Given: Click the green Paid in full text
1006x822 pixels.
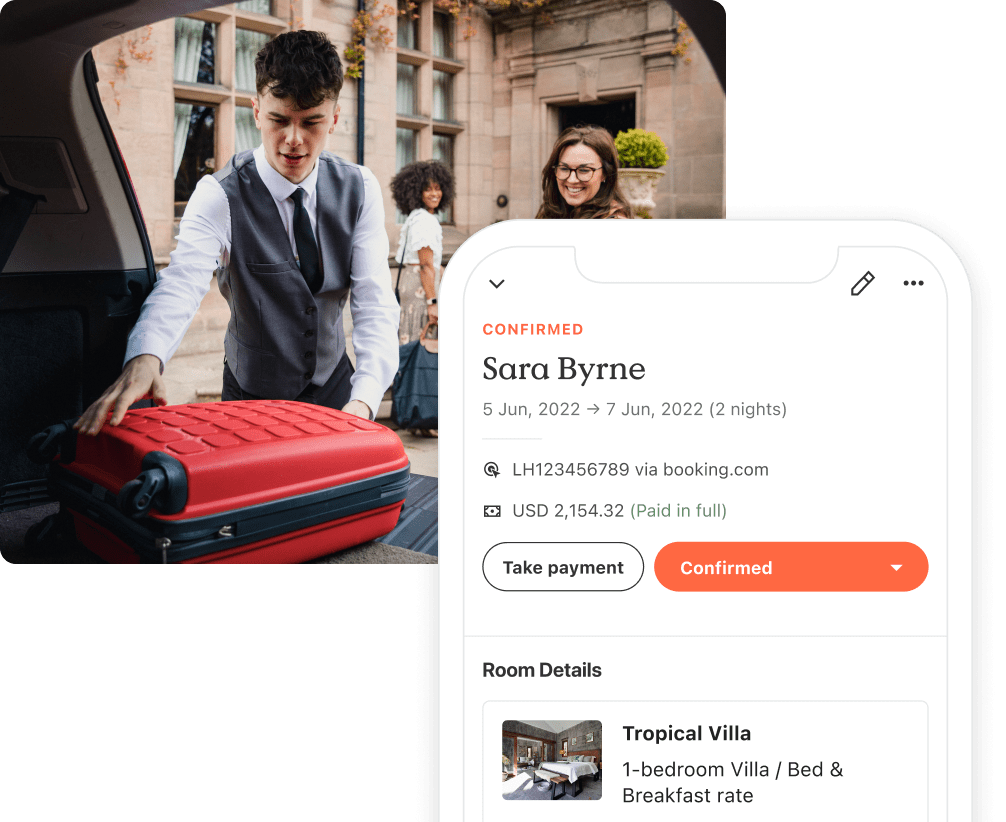Looking at the screenshot, I should click(678, 511).
